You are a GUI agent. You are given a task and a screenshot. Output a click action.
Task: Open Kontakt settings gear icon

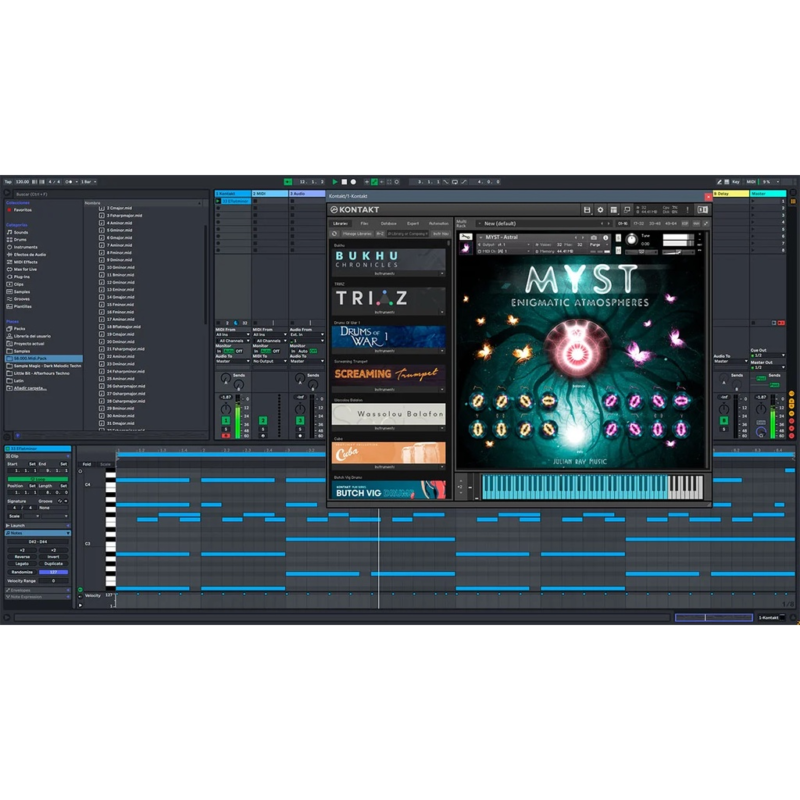pos(600,210)
